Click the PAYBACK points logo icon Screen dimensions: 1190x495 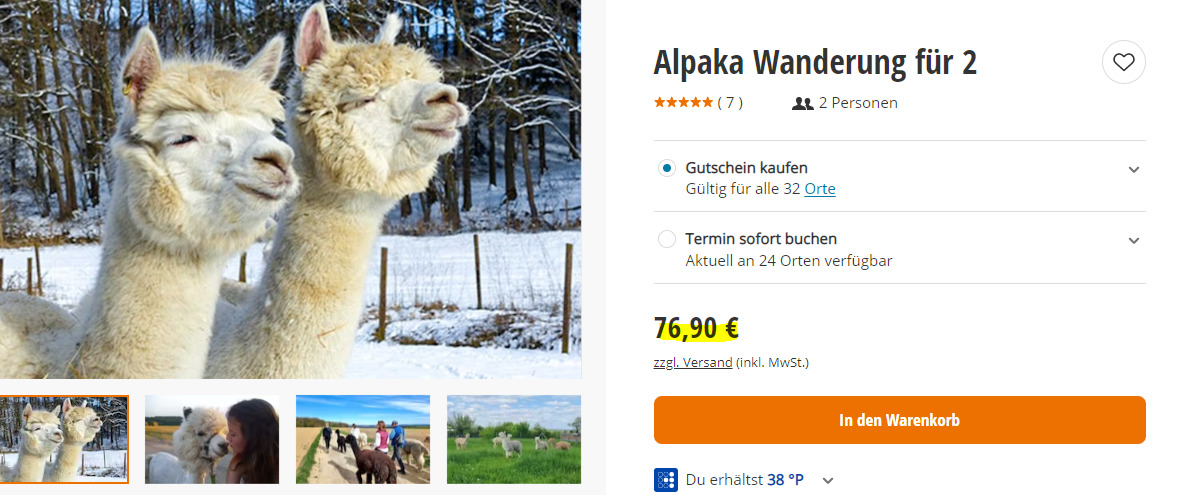[x=666, y=480]
